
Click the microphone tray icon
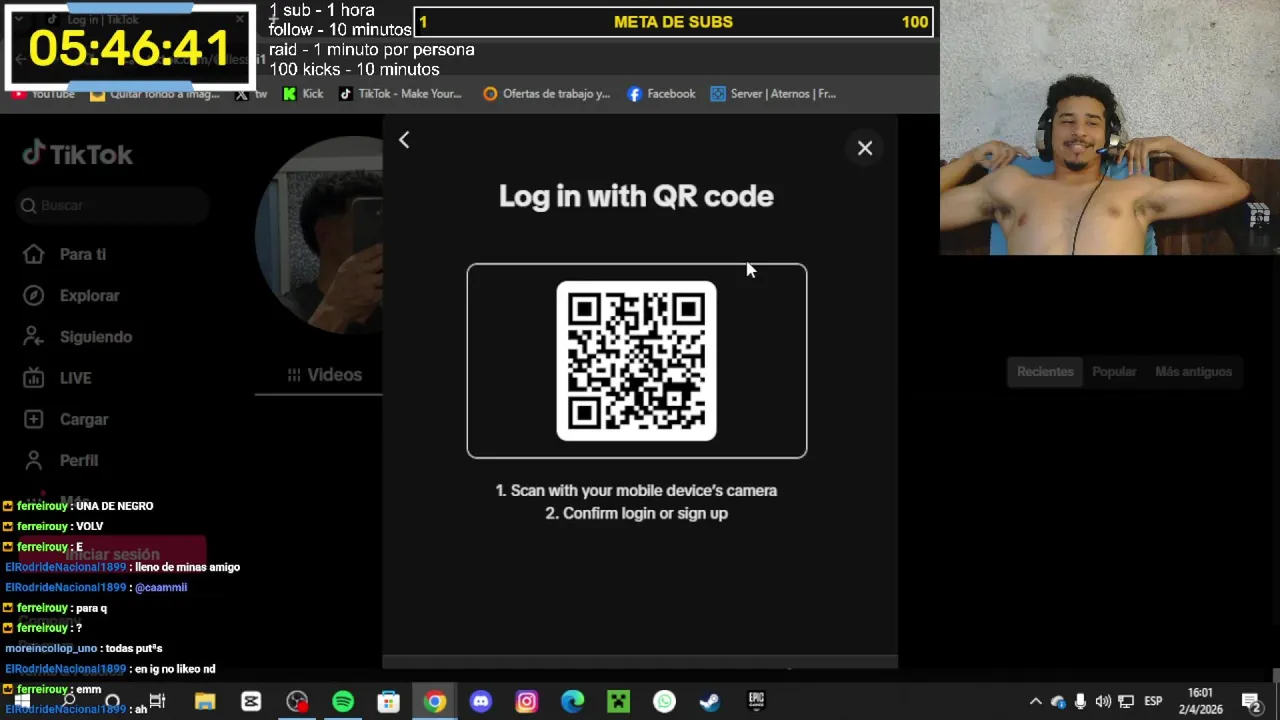[1080, 702]
